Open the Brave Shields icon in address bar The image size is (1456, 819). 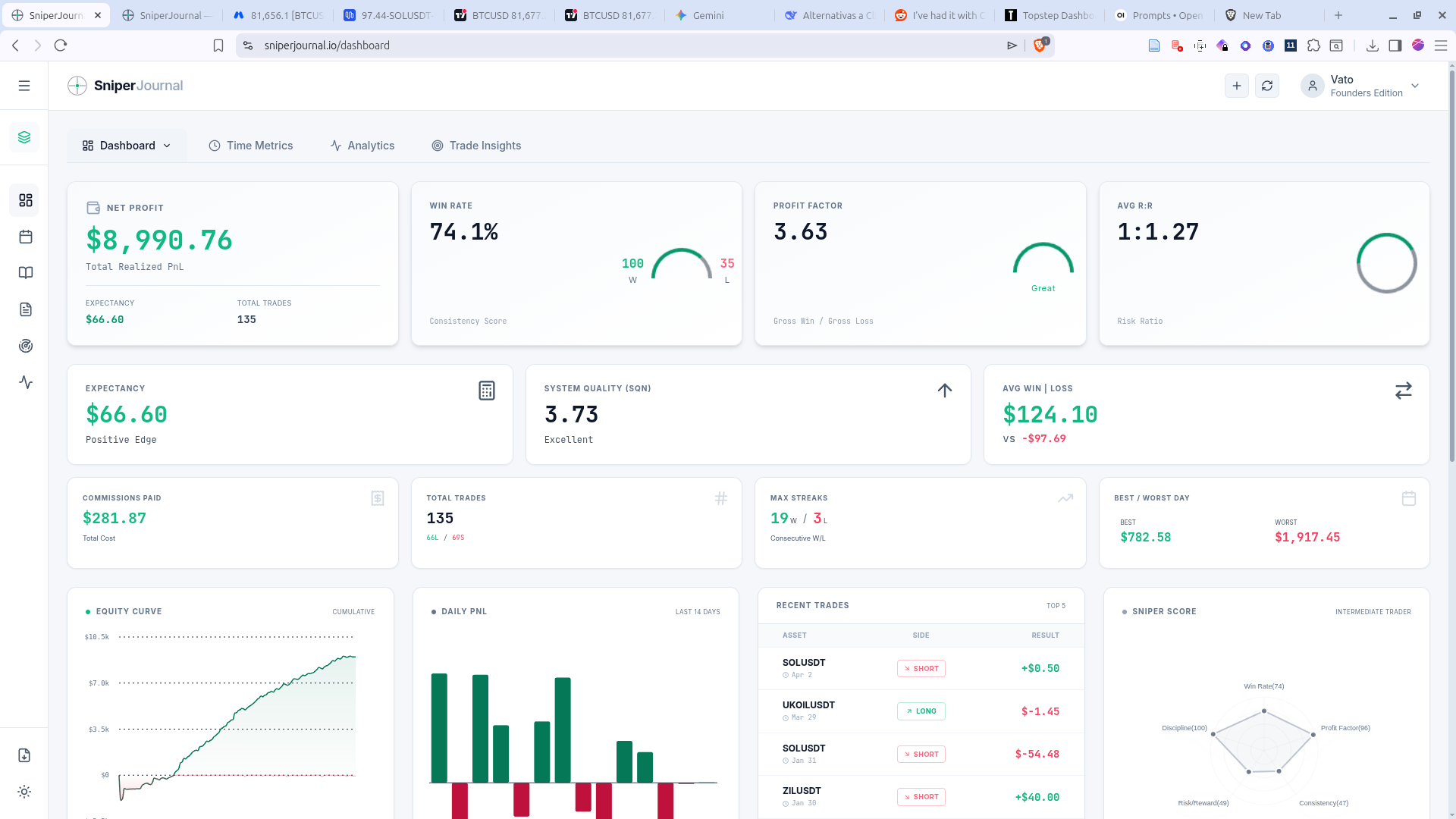(1040, 45)
